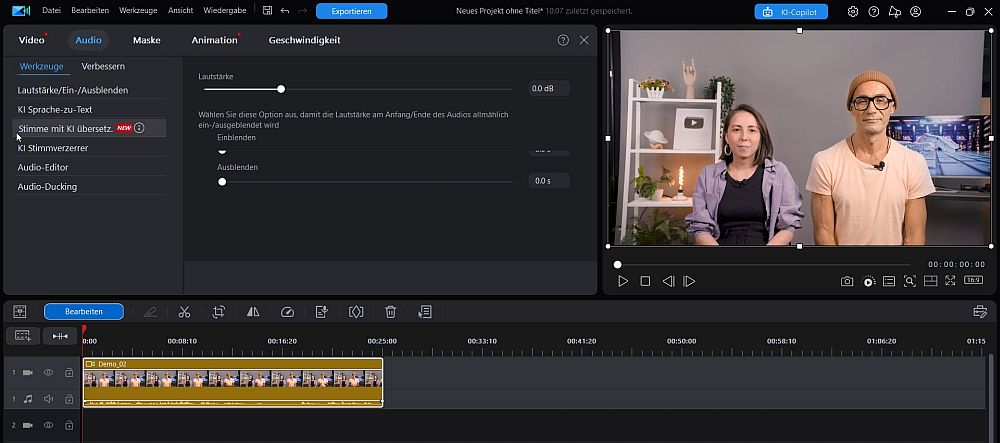
Task: Open the Wiedergabe menu
Action: pyautogui.click(x=224, y=11)
